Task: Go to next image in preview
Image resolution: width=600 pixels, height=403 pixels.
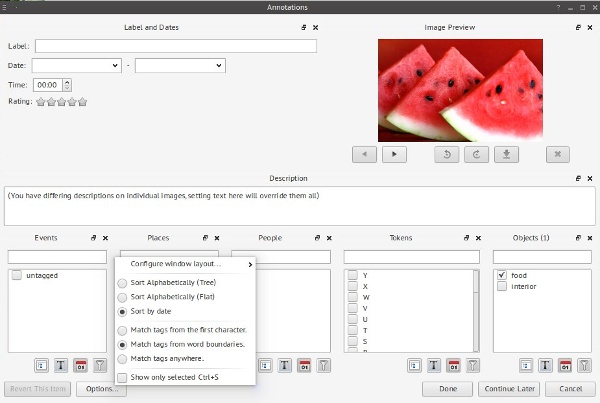Action: [394, 154]
